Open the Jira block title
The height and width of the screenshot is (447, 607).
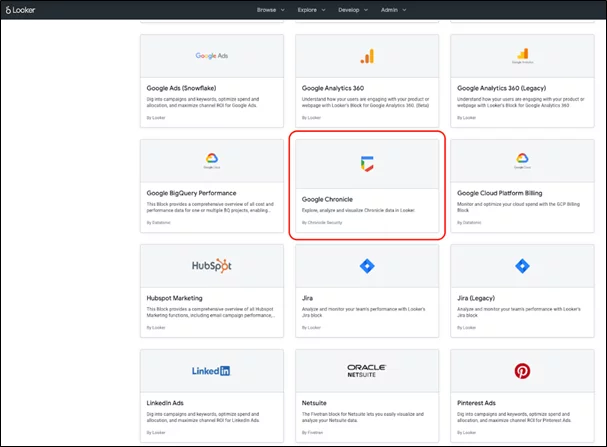click(x=307, y=298)
